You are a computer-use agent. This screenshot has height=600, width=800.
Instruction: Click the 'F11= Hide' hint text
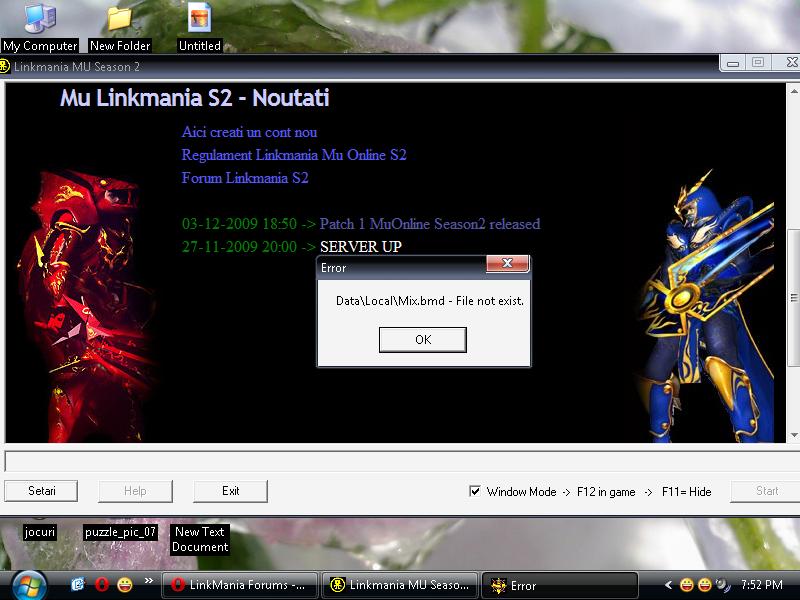[686, 492]
